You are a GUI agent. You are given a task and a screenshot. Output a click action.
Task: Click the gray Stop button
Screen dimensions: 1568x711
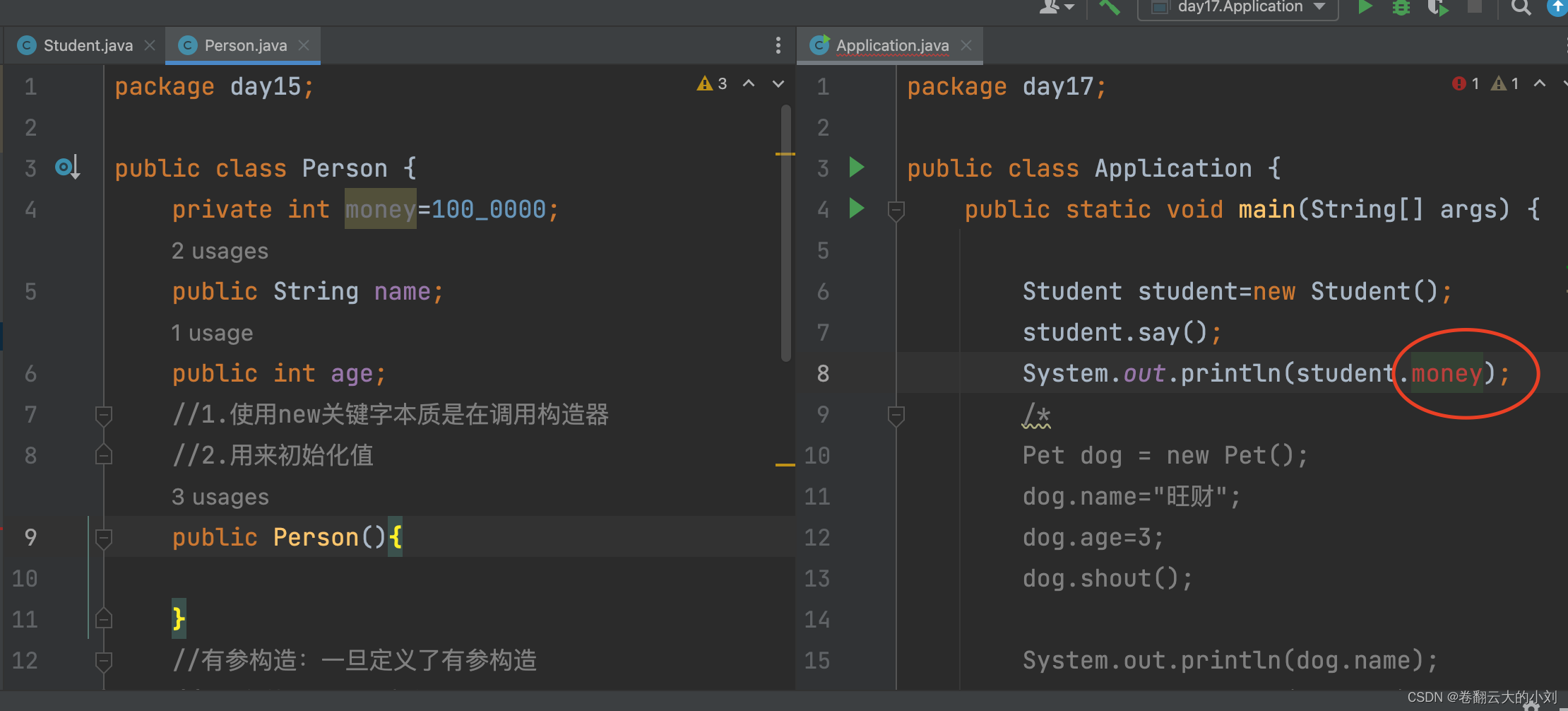1475,6
